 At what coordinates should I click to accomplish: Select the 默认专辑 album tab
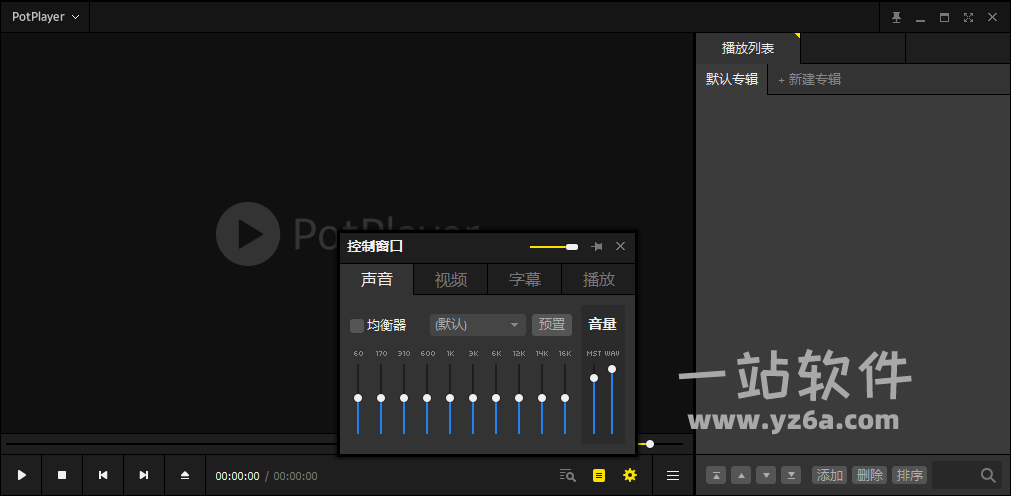click(732, 79)
